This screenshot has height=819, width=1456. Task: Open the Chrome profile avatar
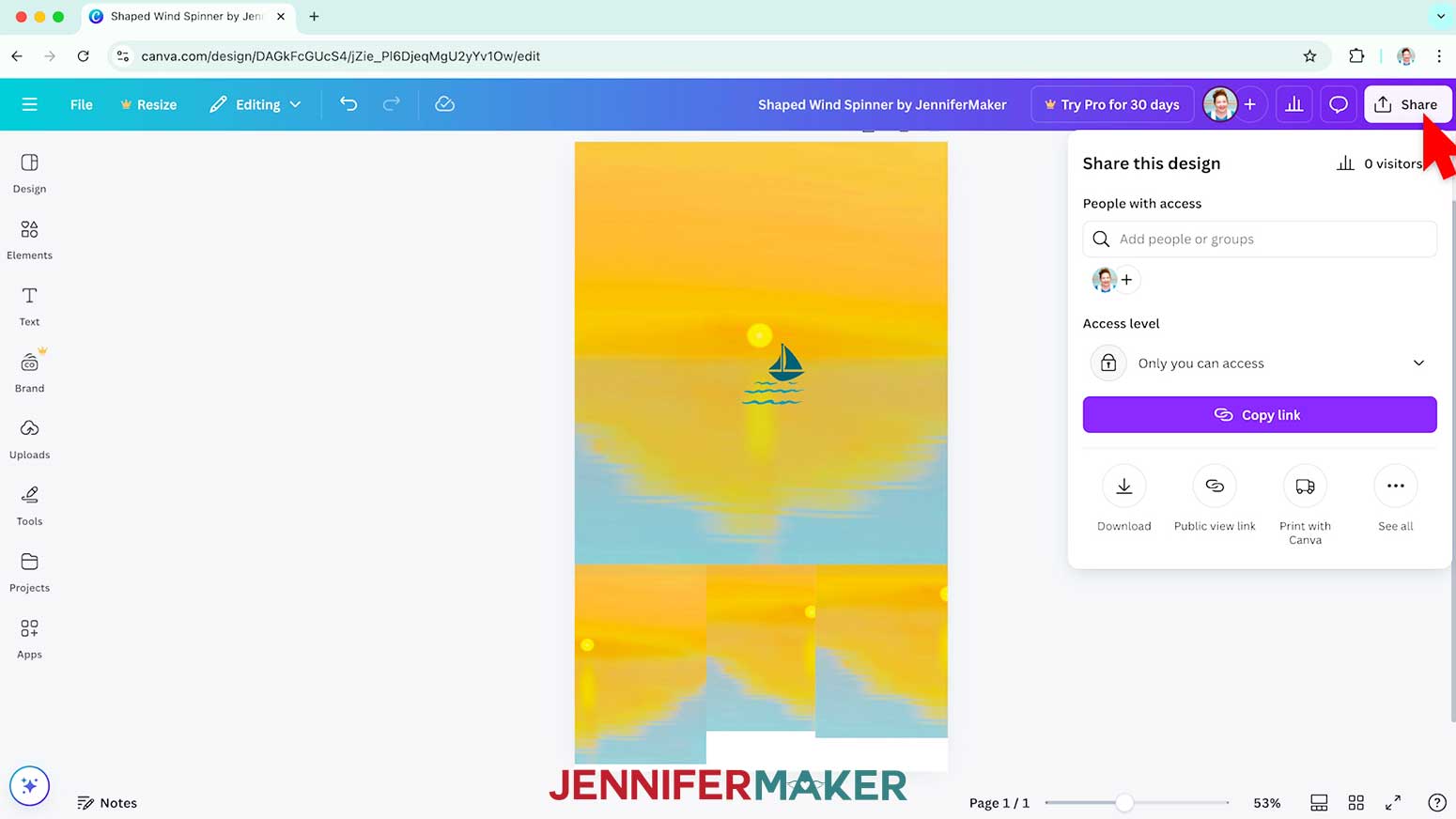coord(1406,56)
